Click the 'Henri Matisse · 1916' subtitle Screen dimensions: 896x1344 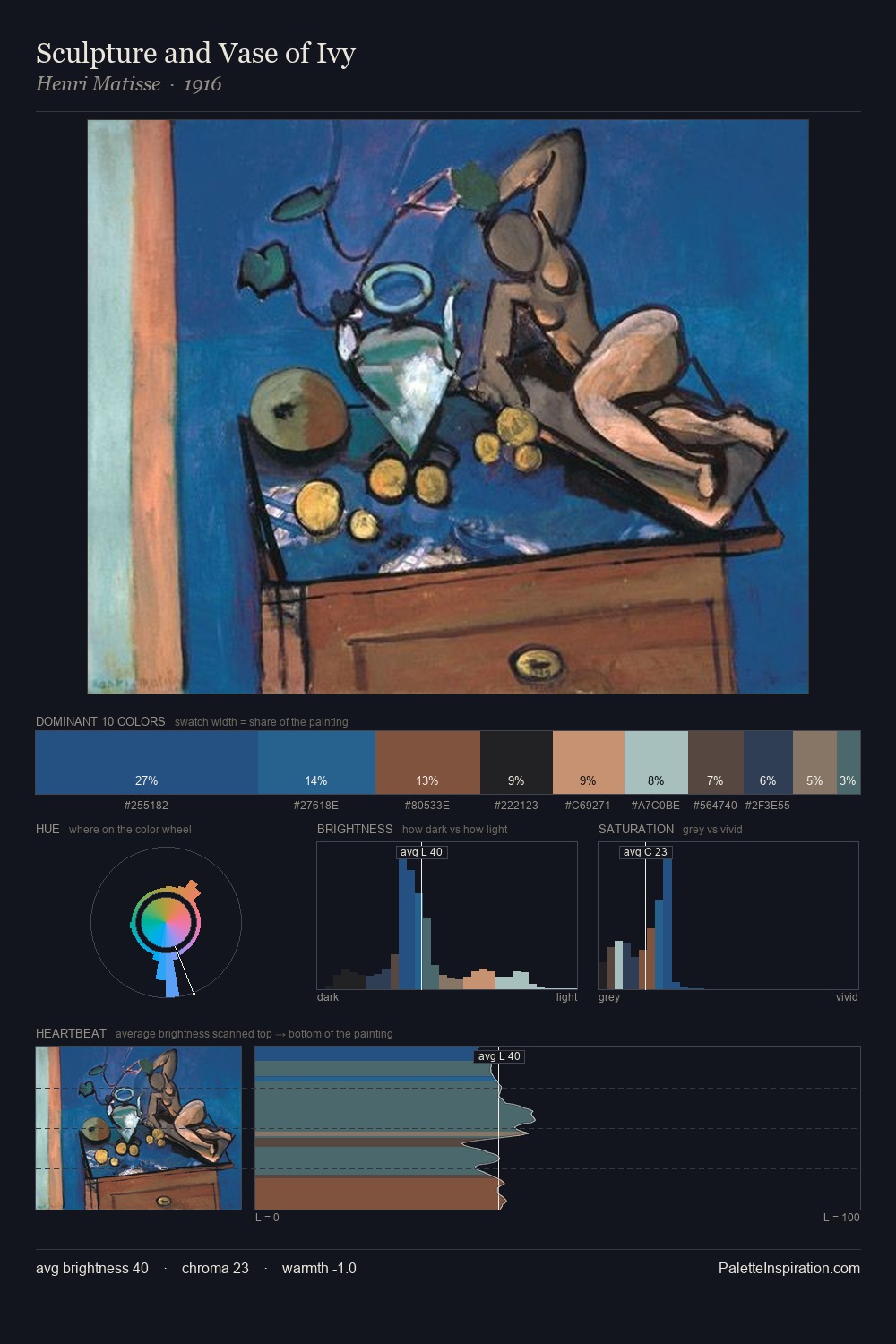(129, 84)
